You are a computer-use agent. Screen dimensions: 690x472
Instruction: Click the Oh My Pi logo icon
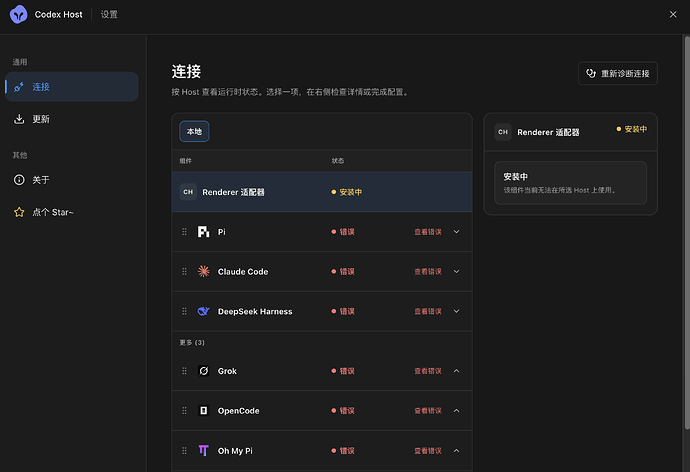coord(203,450)
